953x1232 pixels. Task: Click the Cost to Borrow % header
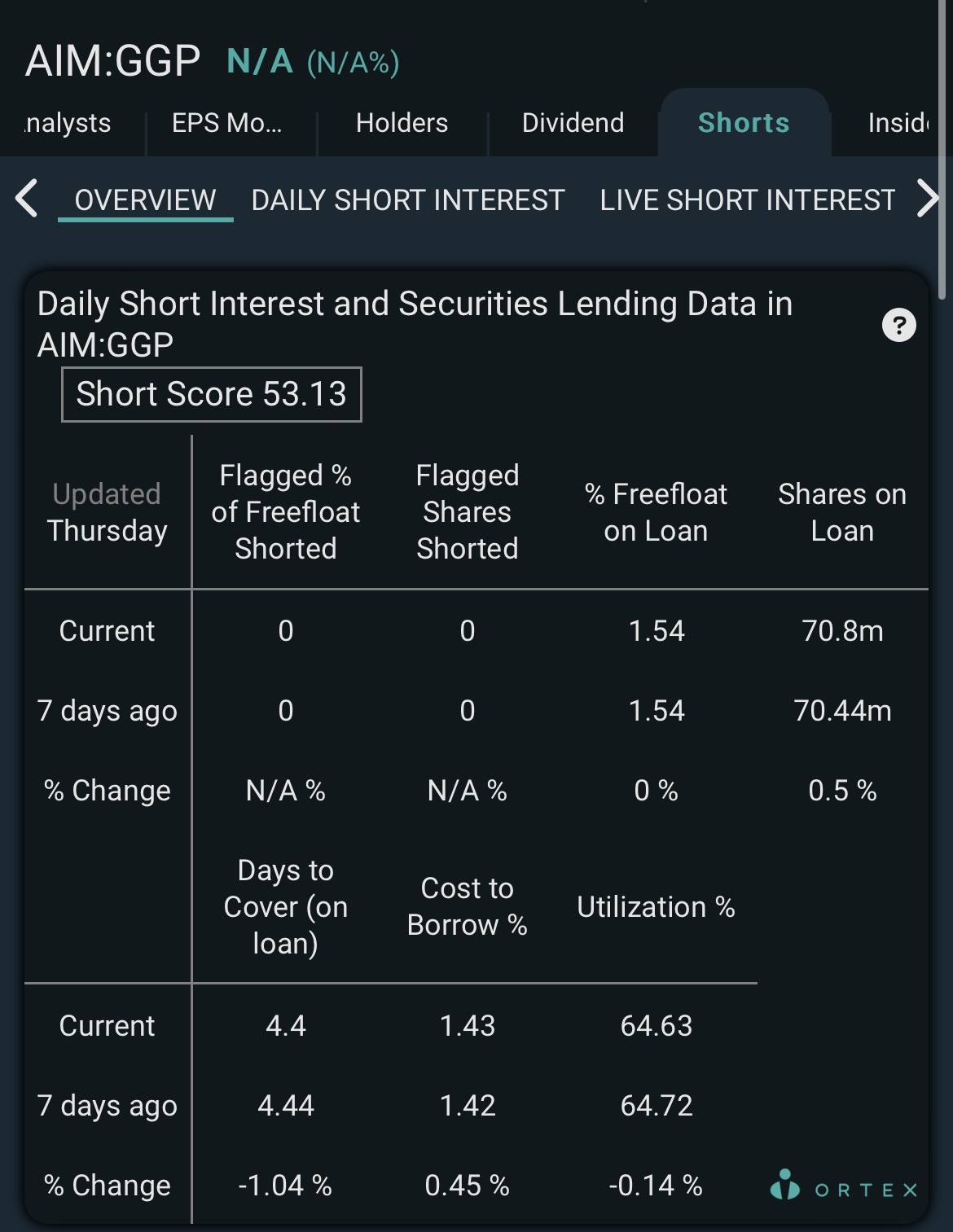point(467,906)
